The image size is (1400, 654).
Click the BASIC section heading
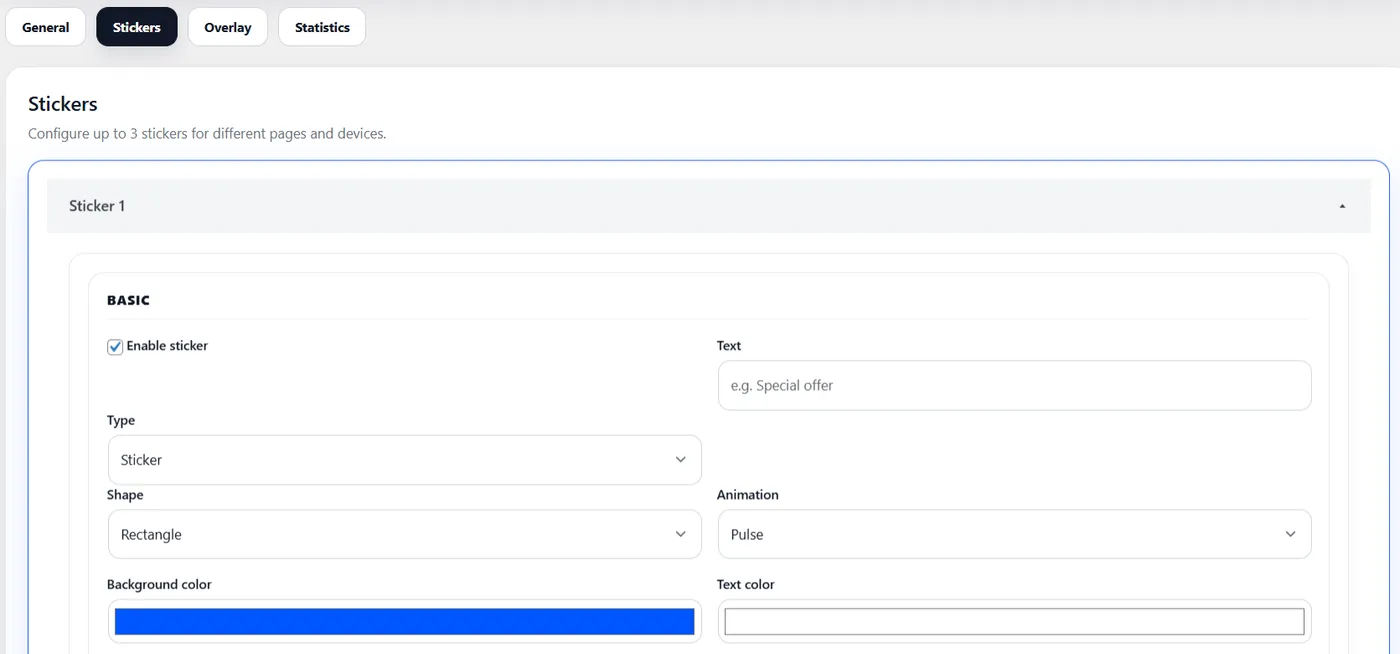[128, 300]
